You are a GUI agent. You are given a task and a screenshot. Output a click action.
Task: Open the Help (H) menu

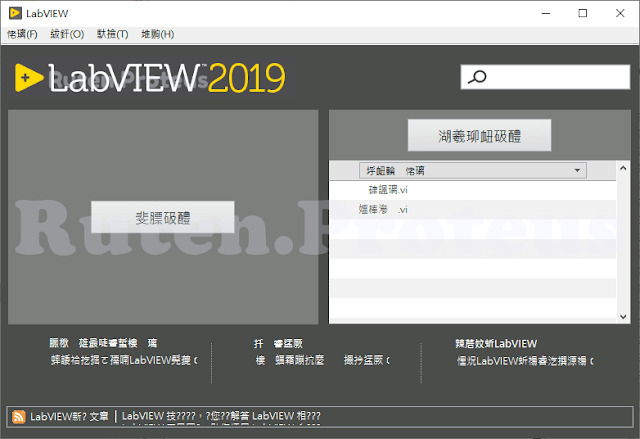(158, 34)
